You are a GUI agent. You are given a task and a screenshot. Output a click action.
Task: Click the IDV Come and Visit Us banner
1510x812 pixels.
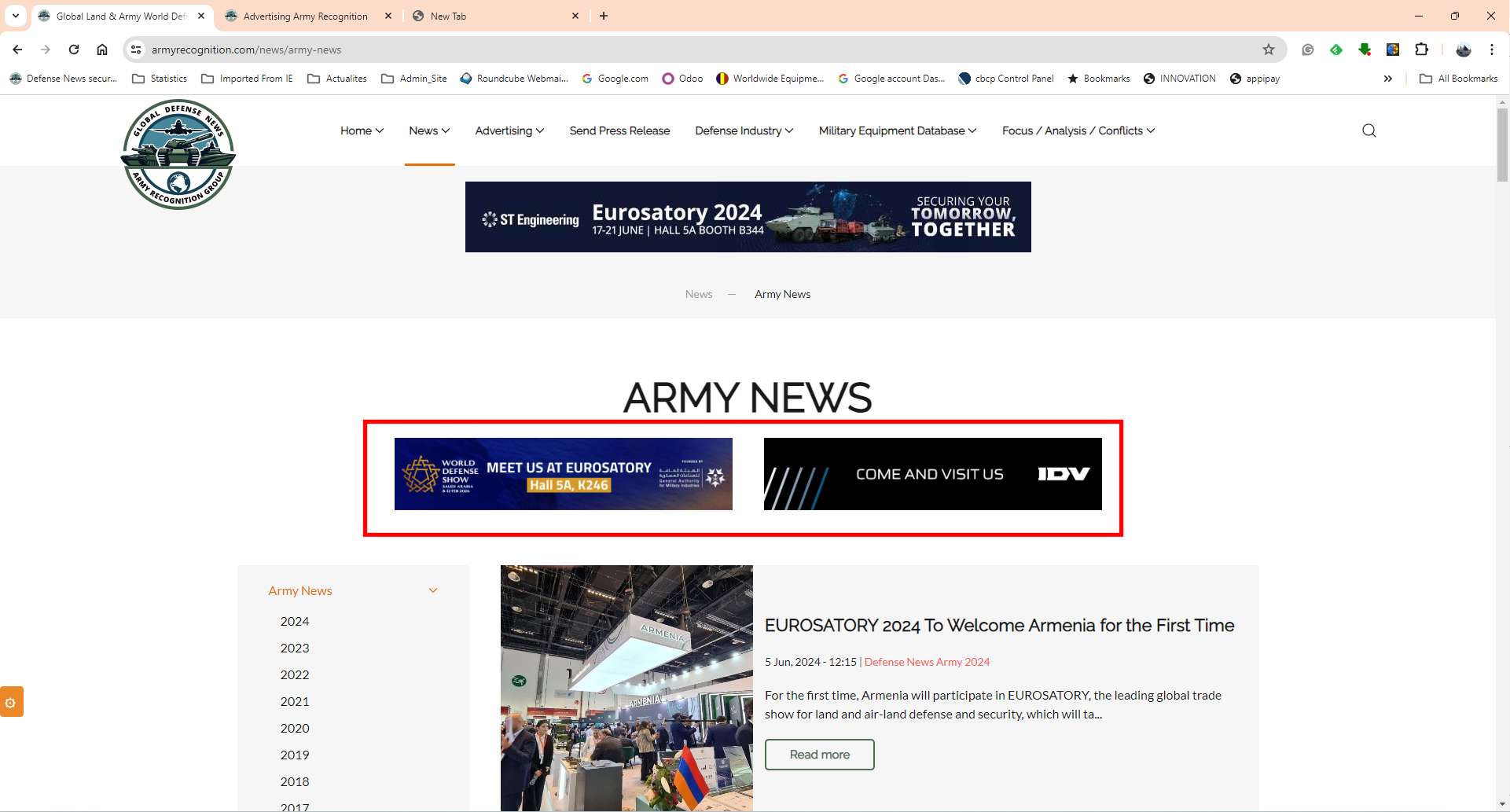point(932,474)
